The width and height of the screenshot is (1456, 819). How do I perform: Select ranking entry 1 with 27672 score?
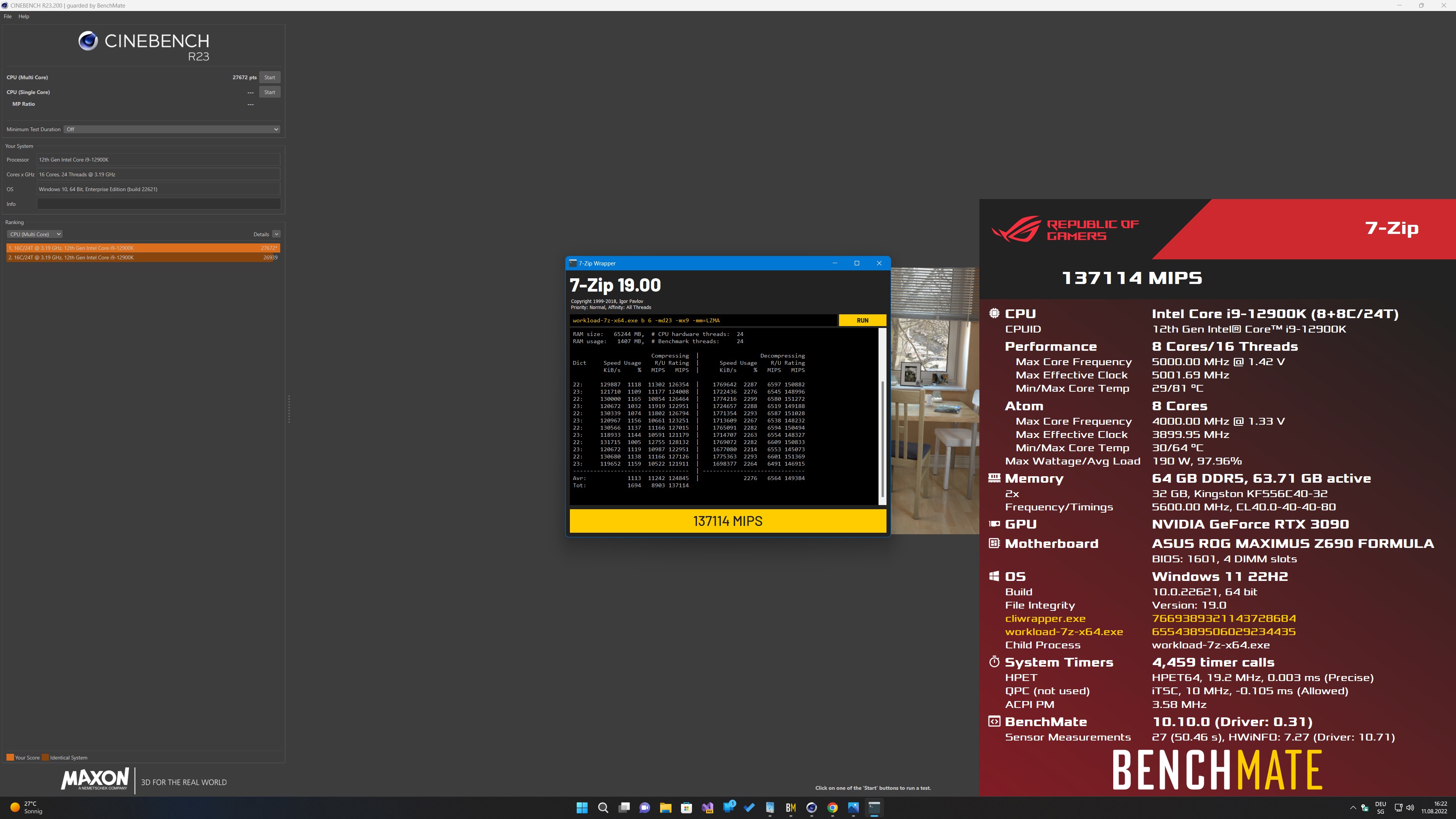point(143,248)
